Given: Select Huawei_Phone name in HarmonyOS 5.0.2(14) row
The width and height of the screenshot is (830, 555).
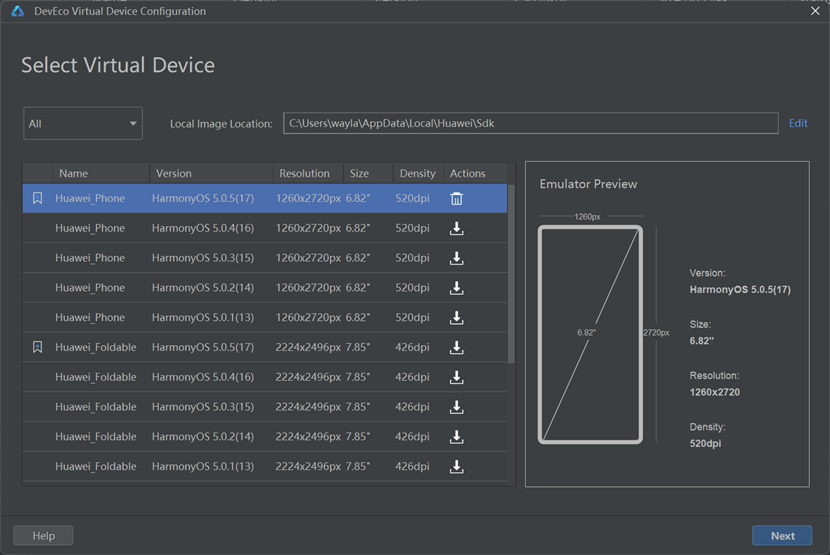Looking at the screenshot, I should click(90, 288).
